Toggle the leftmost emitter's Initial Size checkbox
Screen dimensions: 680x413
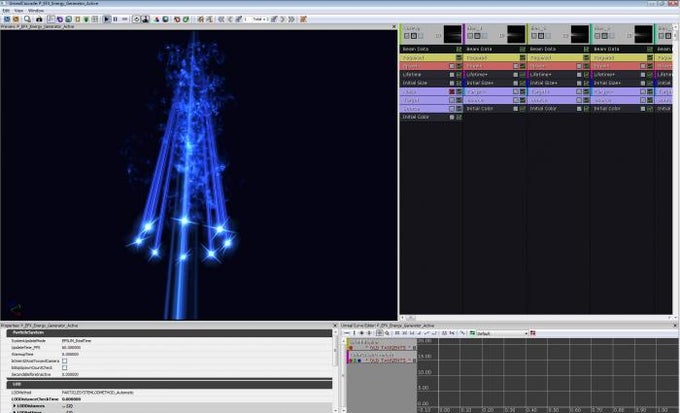tap(451, 83)
